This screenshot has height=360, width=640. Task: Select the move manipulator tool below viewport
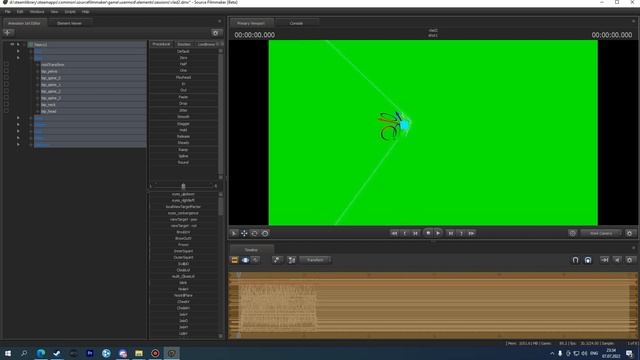(x=244, y=233)
